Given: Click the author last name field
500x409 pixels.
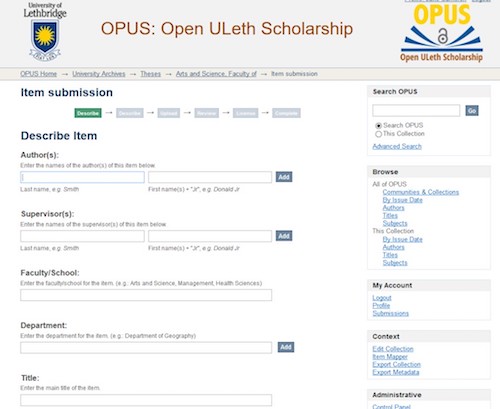Looking at the screenshot, I should pyautogui.click(x=82, y=177).
